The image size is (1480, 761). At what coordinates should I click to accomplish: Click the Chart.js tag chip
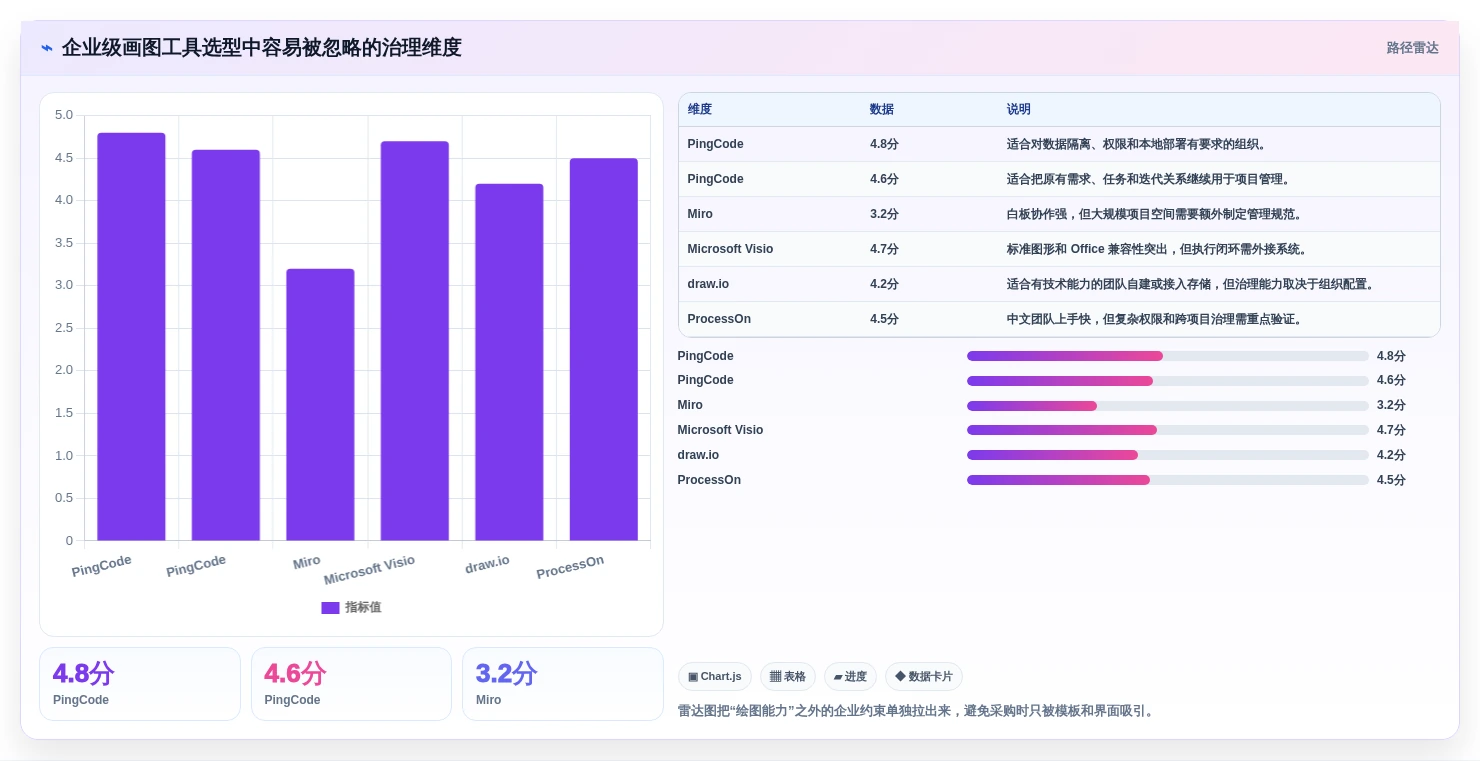(x=715, y=677)
